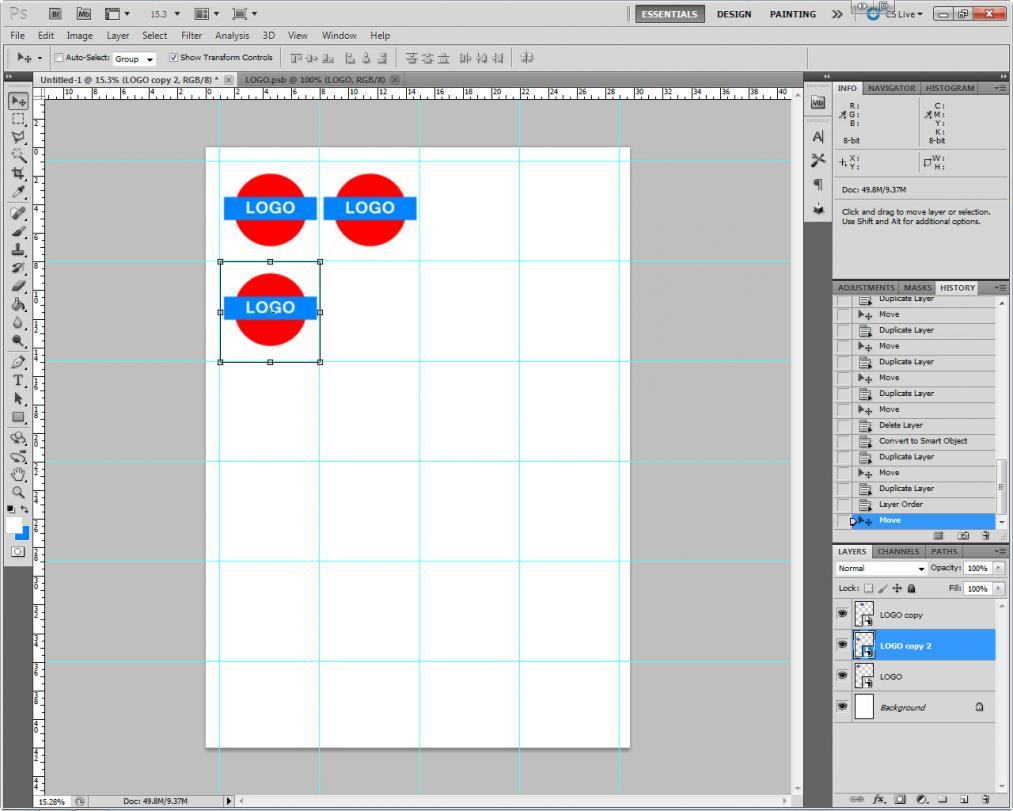
Task: Select the Eyedropper tool
Action: (x=18, y=191)
